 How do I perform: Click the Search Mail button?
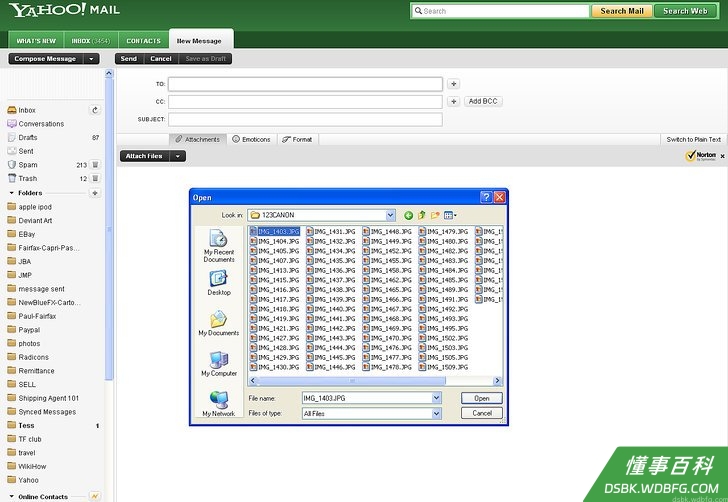tap(622, 11)
